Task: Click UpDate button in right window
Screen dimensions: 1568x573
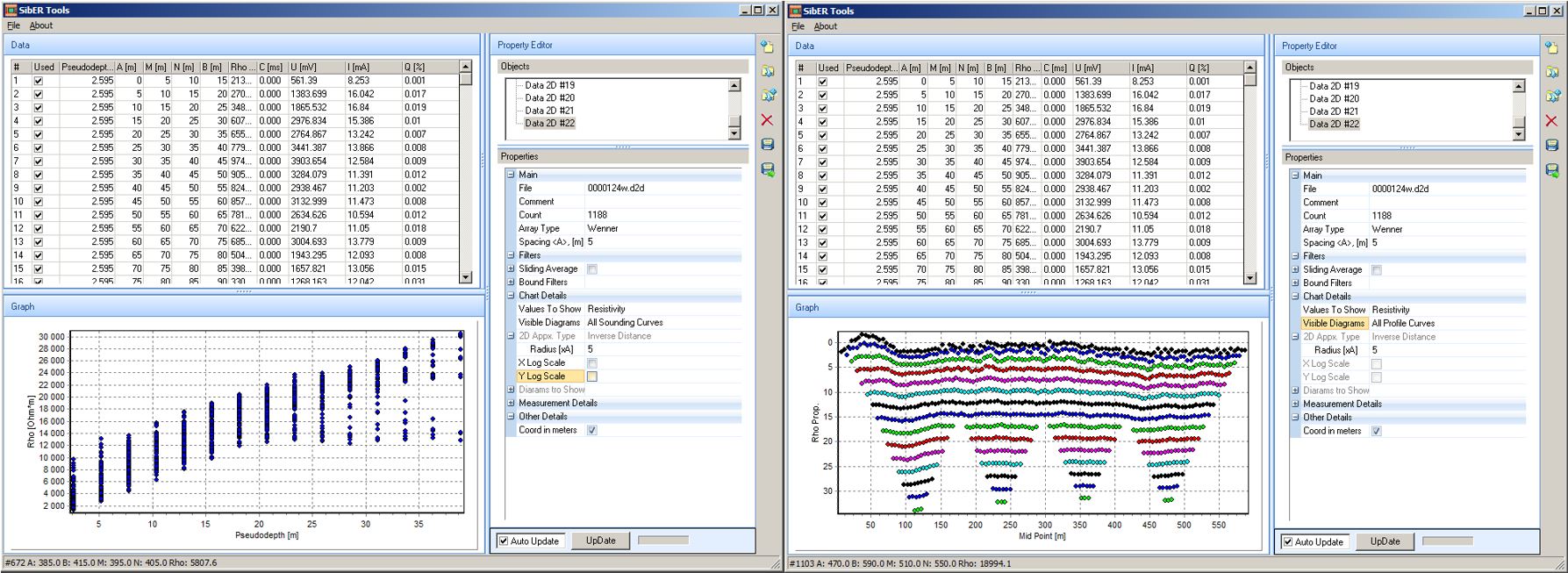Action: point(1385,541)
